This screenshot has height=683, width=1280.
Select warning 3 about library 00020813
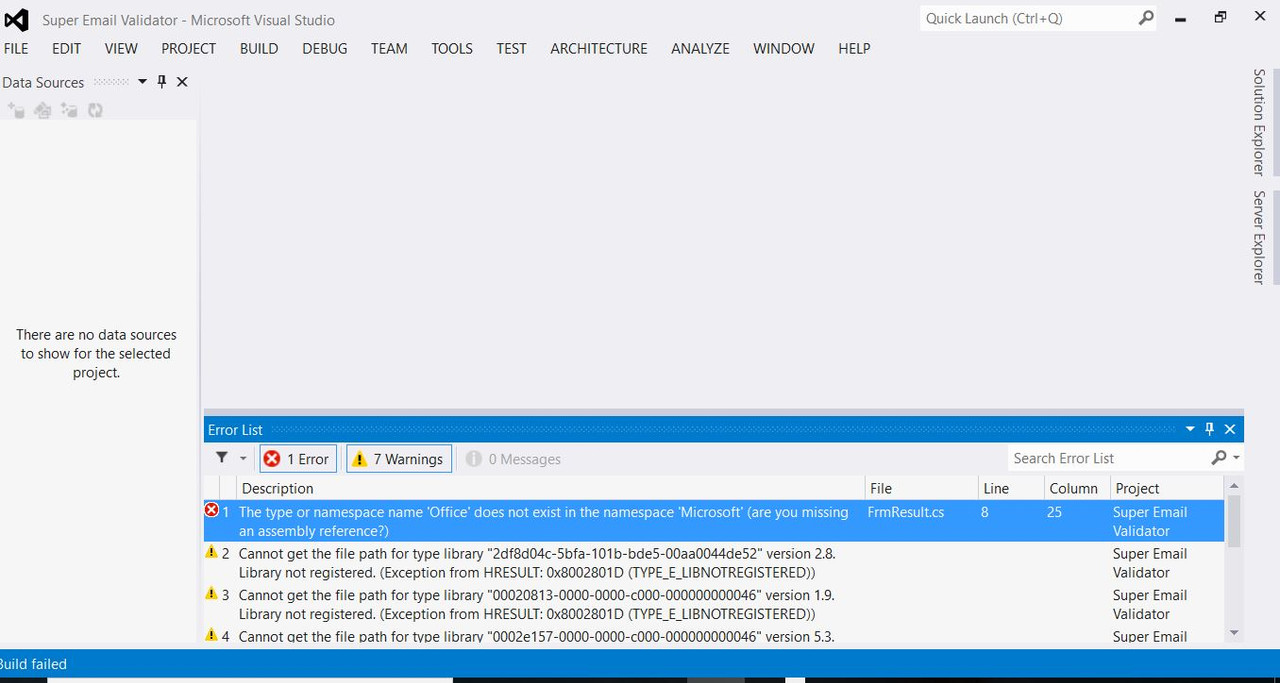[714, 604]
